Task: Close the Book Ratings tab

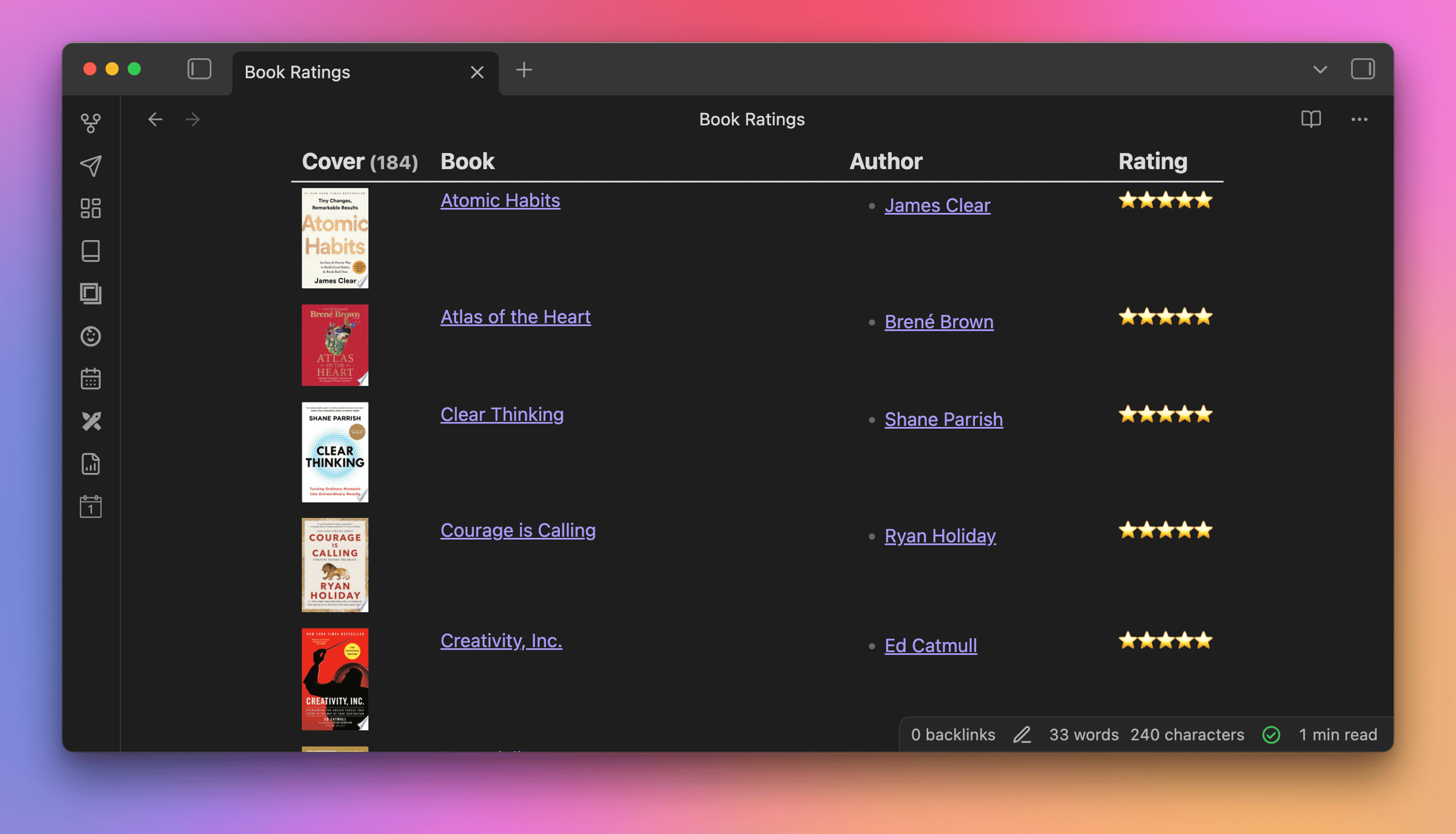Action: [x=477, y=72]
